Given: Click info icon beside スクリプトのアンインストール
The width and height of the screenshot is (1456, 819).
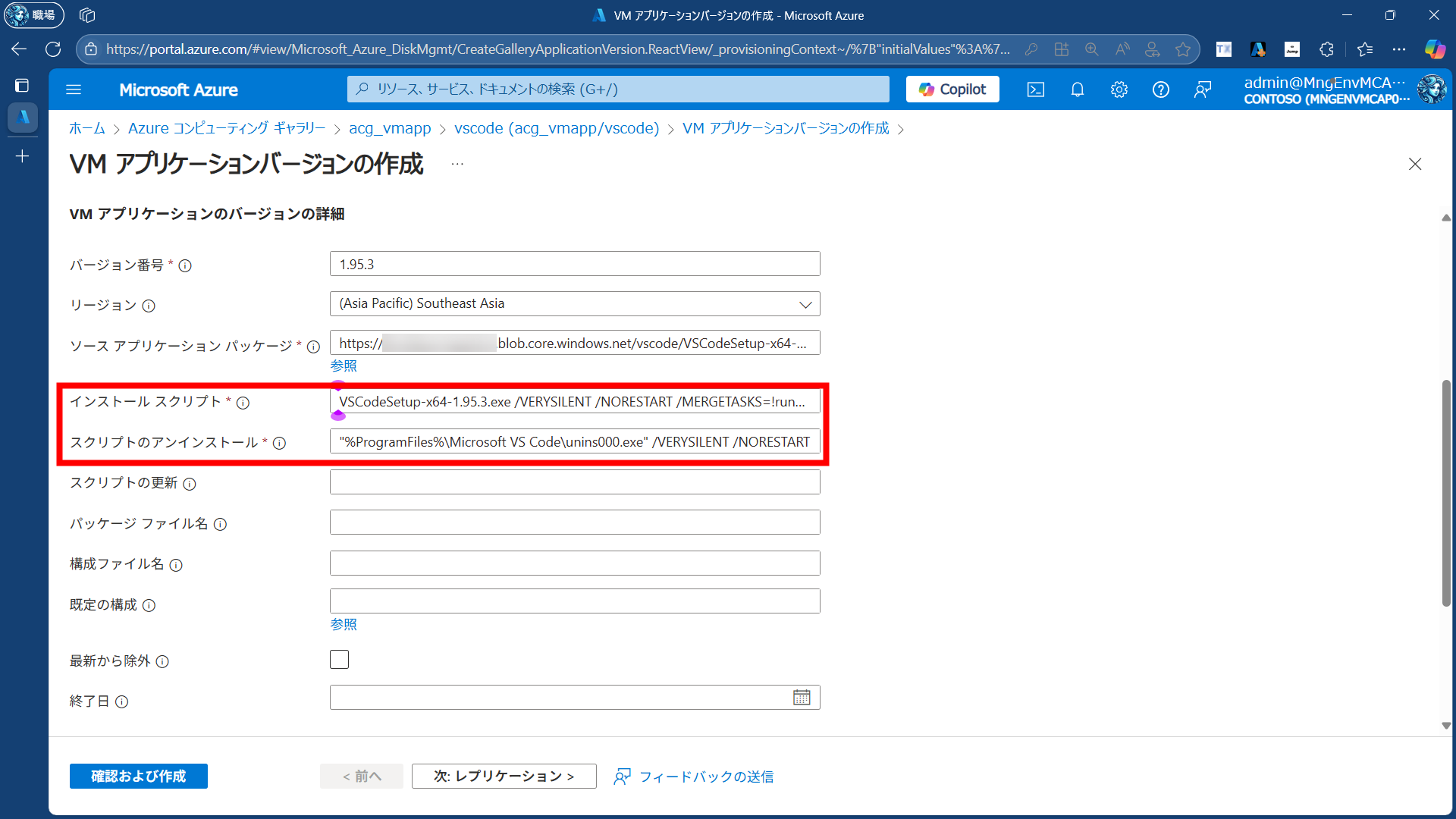Looking at the screenshot, I should [279, 443].
